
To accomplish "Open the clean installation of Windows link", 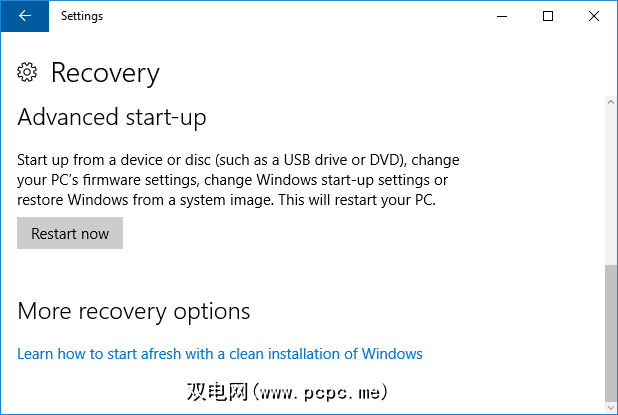I will tap(220, 354).
